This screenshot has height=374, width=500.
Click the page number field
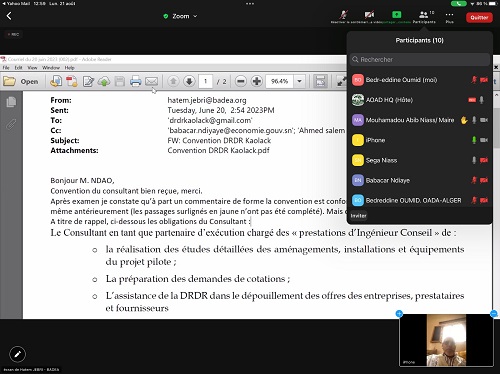coord(206,81)
